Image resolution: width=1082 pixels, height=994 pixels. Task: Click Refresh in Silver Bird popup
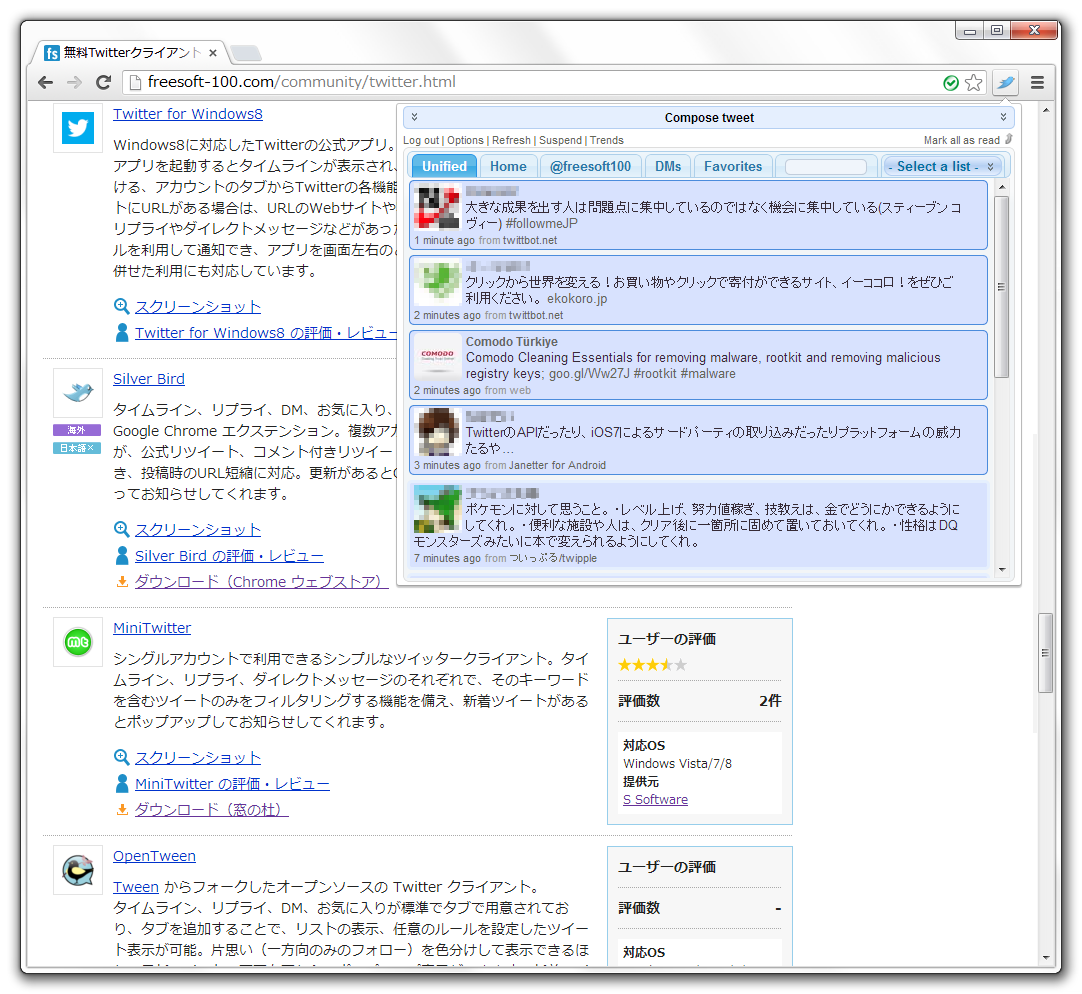511,140
